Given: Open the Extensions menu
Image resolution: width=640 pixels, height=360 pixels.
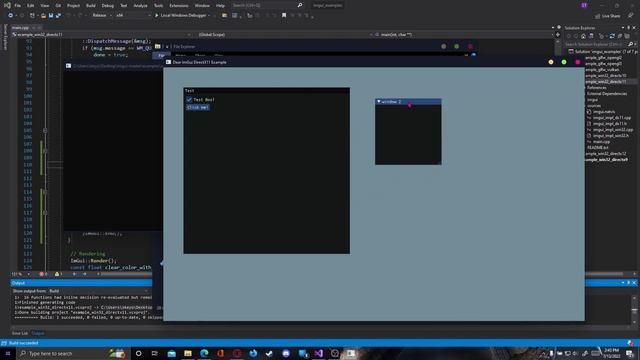Looking at the screenshot, I should point(179,6).
